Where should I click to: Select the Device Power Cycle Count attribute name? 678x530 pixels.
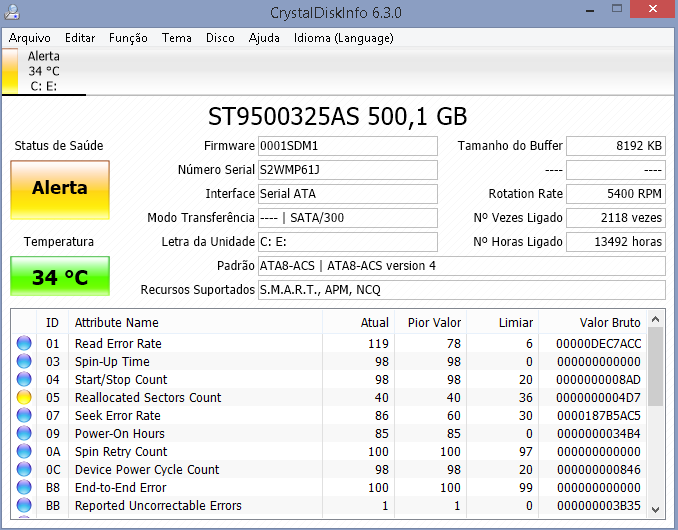tap(147, 469)
